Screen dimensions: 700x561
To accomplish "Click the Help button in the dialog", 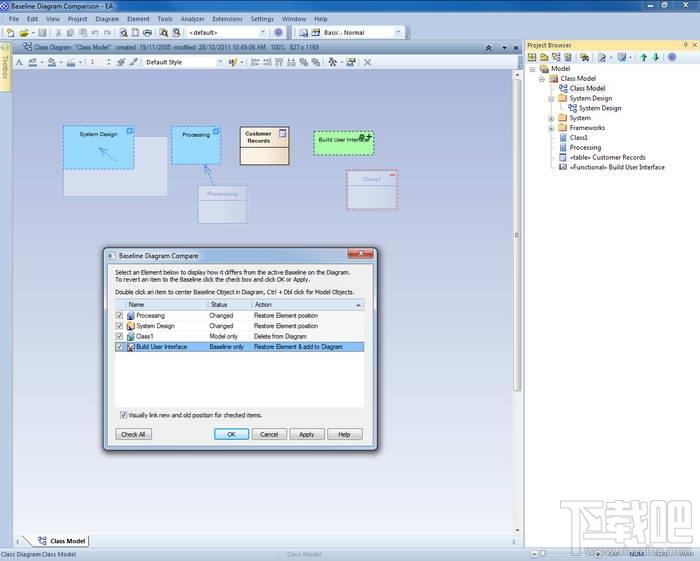I will click(345, 434).
